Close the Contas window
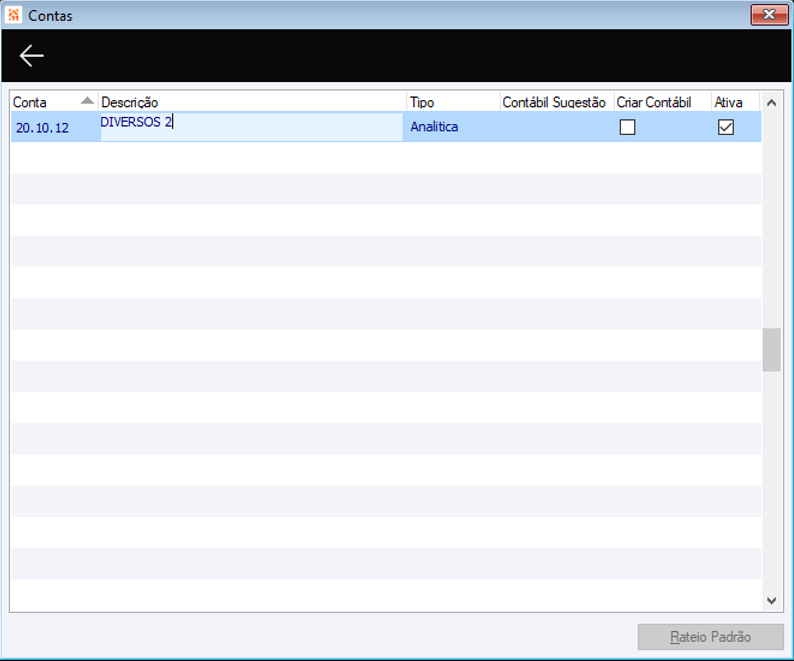This screenshot has width=794, height=661. (769, 14)
